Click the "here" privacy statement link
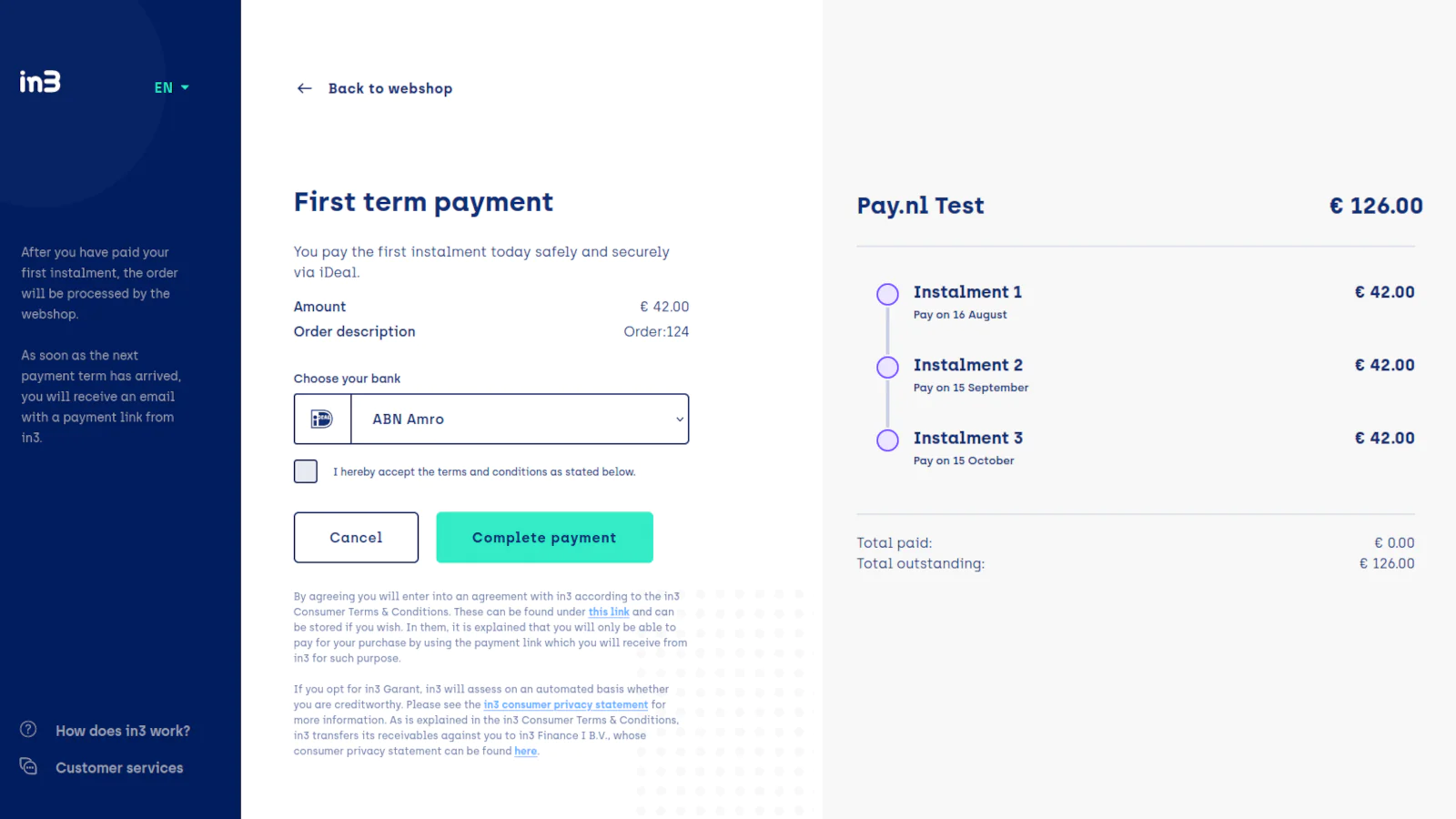Viewport: 1456px width, 819px height. [525, 752]
